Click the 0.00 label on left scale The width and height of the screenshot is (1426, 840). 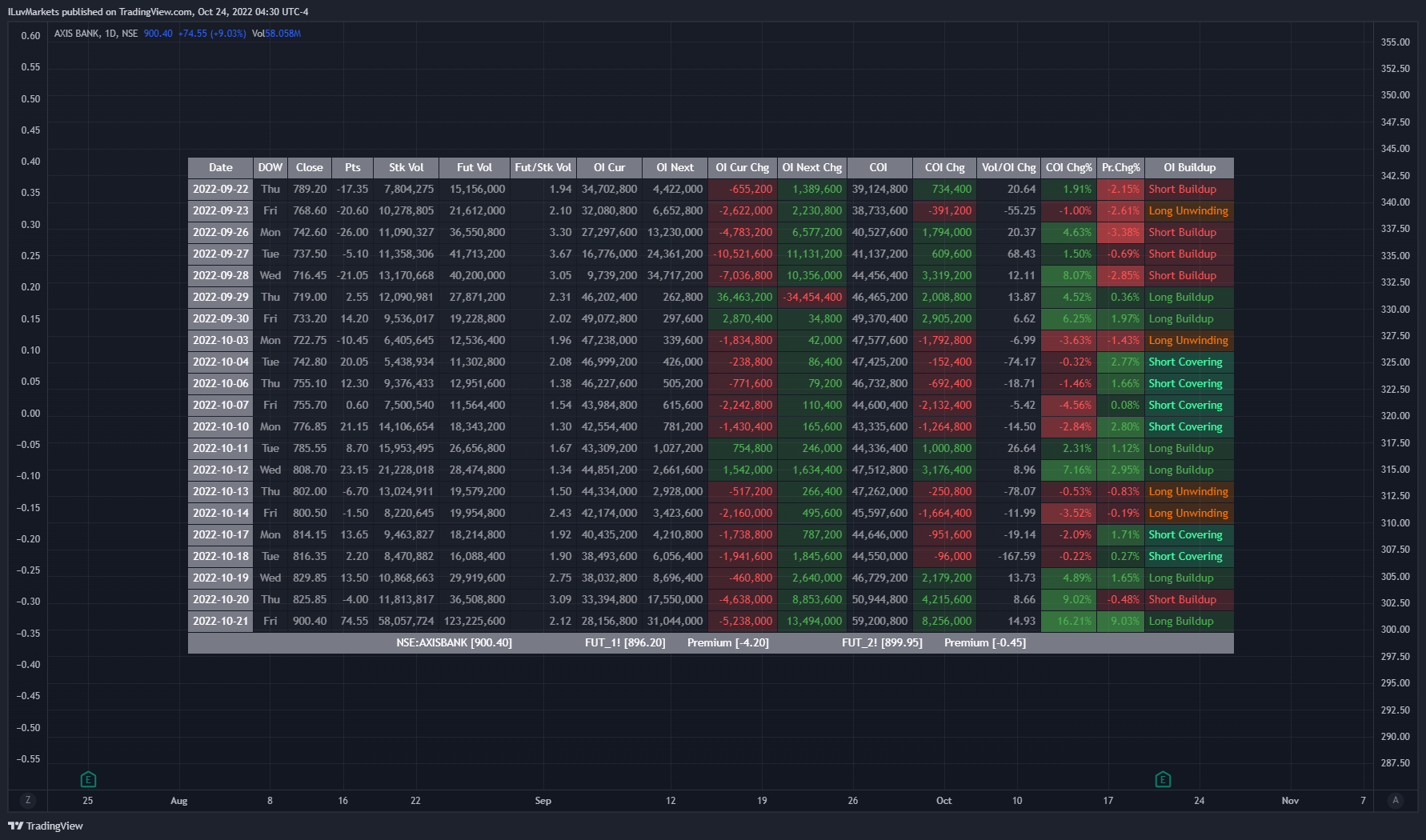(30, 414)
